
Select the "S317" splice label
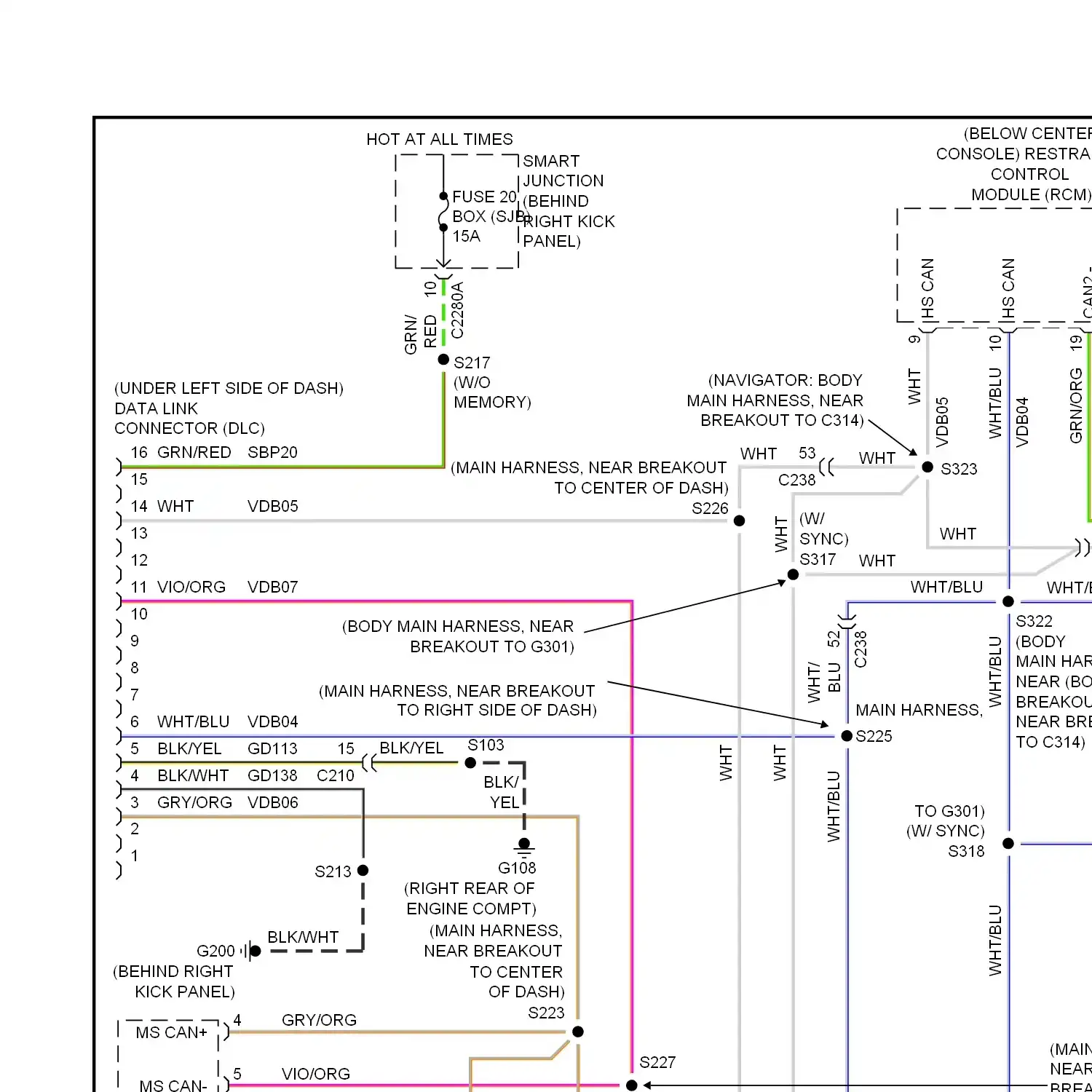pos(818,559)
